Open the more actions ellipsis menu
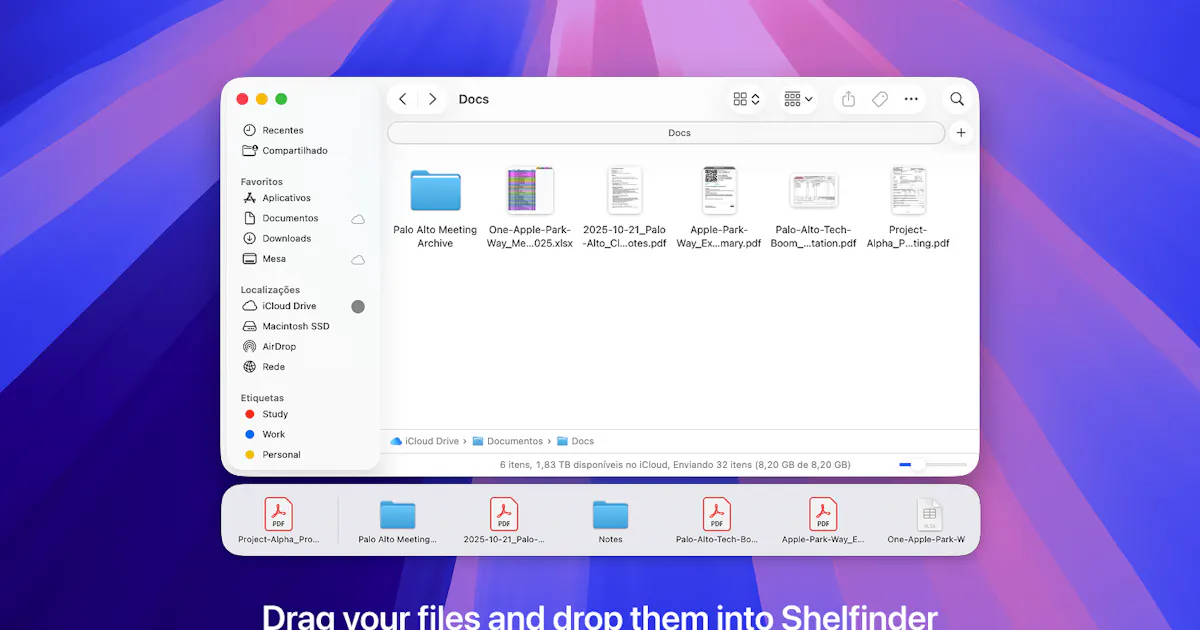 911,99
